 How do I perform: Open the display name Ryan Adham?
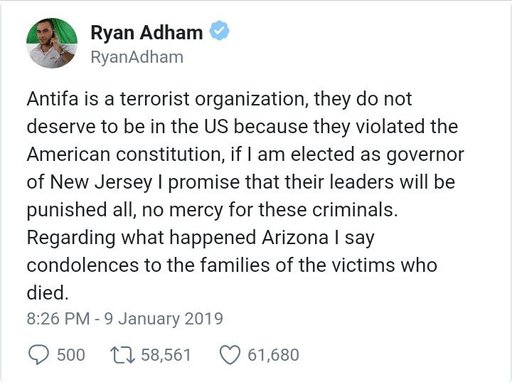[x=147, y=33]
